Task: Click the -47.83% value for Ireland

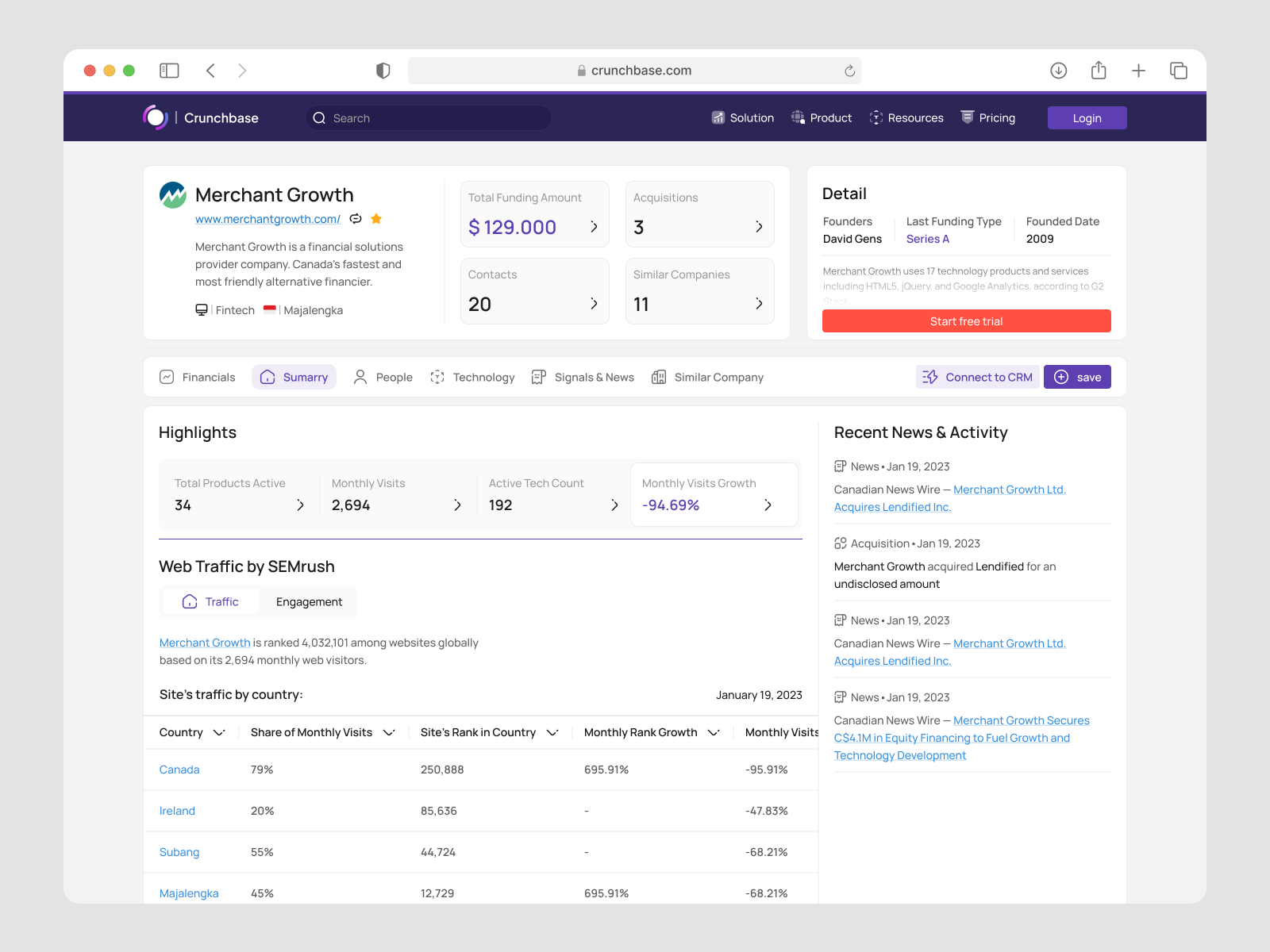Action: 767,811
